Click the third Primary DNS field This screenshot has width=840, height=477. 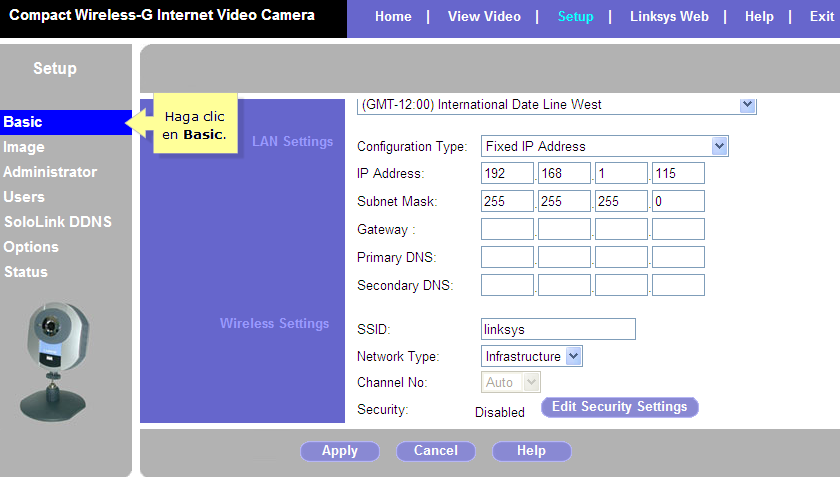pyautogui.click(x=621, y=257)
